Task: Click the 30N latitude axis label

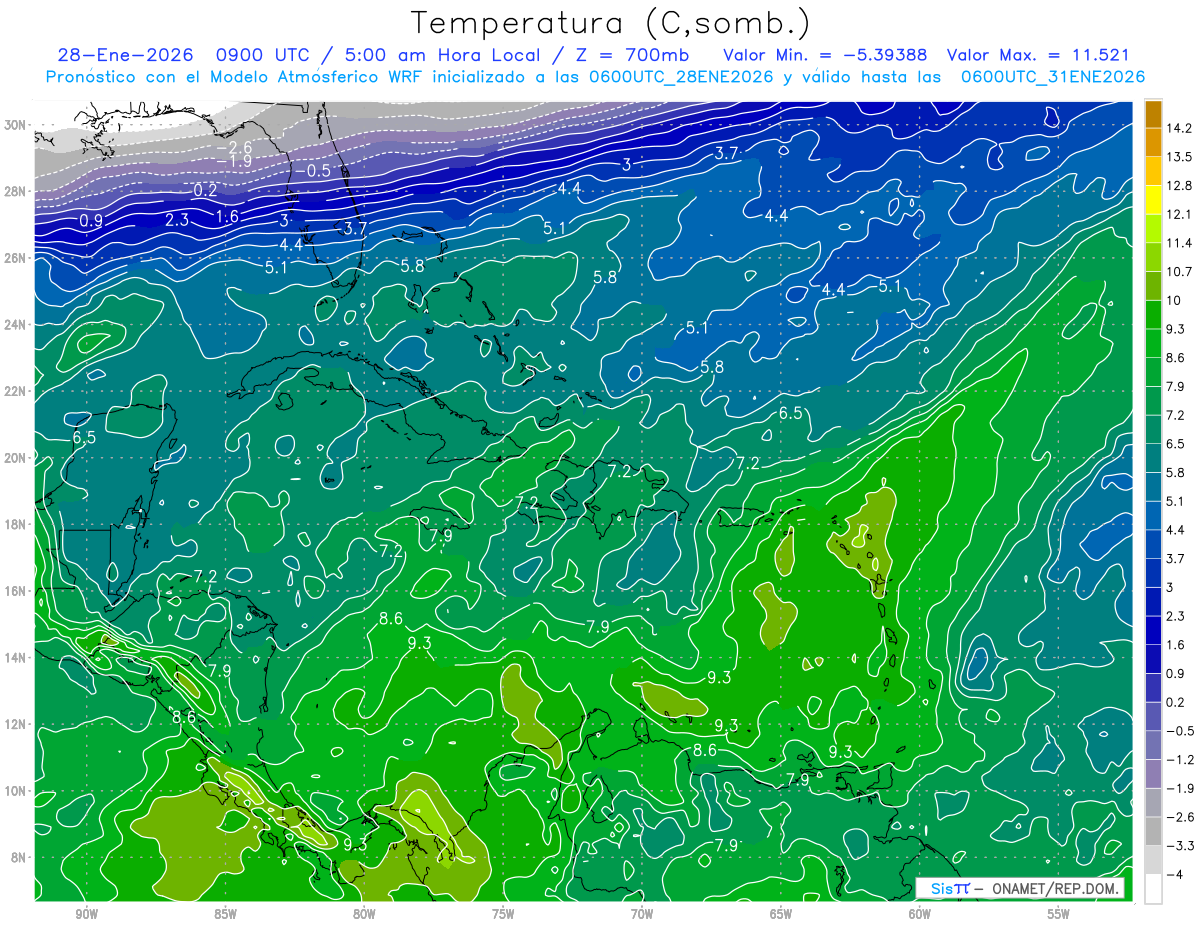Action: [17, 125]
